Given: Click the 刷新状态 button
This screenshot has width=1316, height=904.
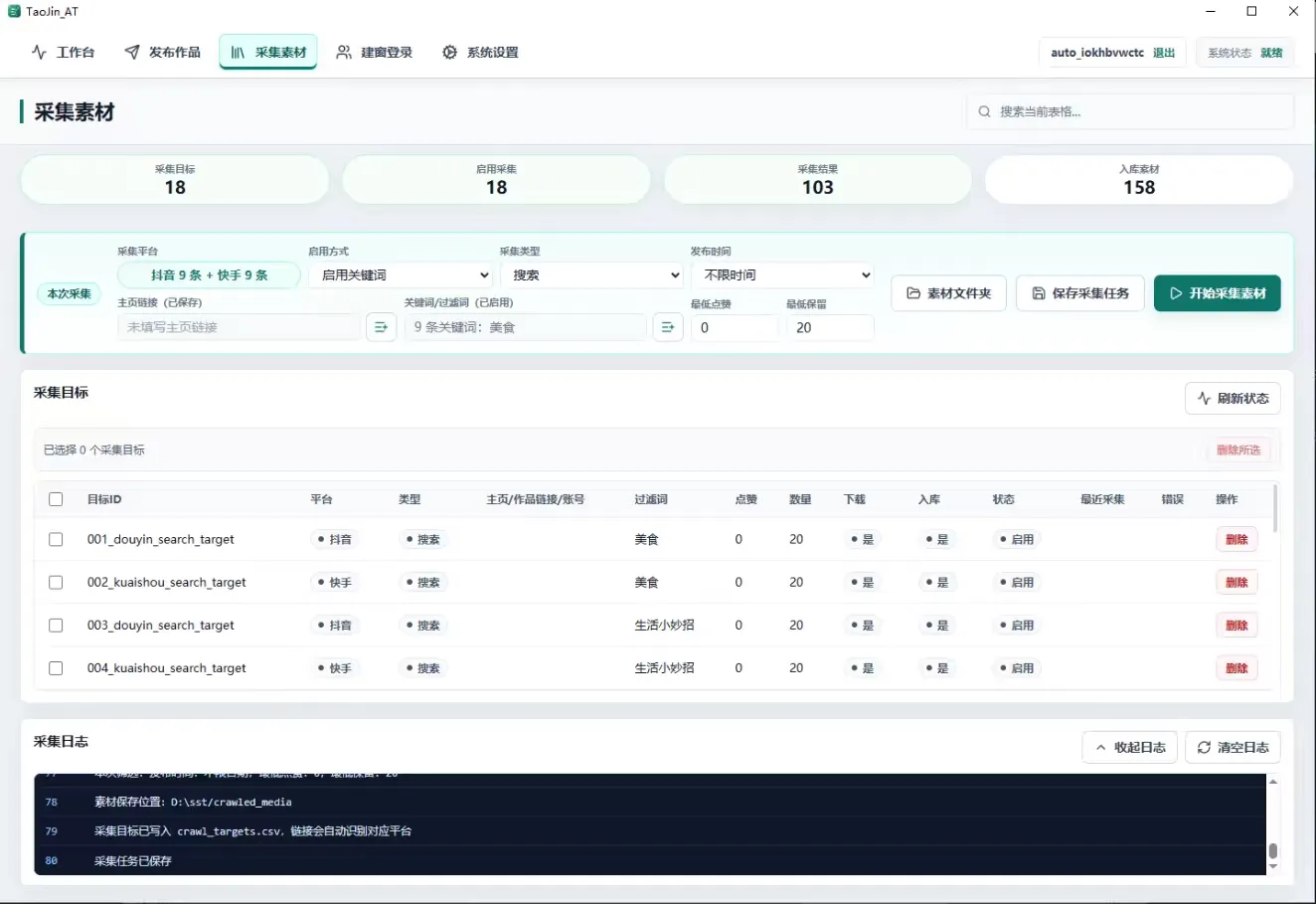Looking at the screenshot, I should [x=1233, y=398].
